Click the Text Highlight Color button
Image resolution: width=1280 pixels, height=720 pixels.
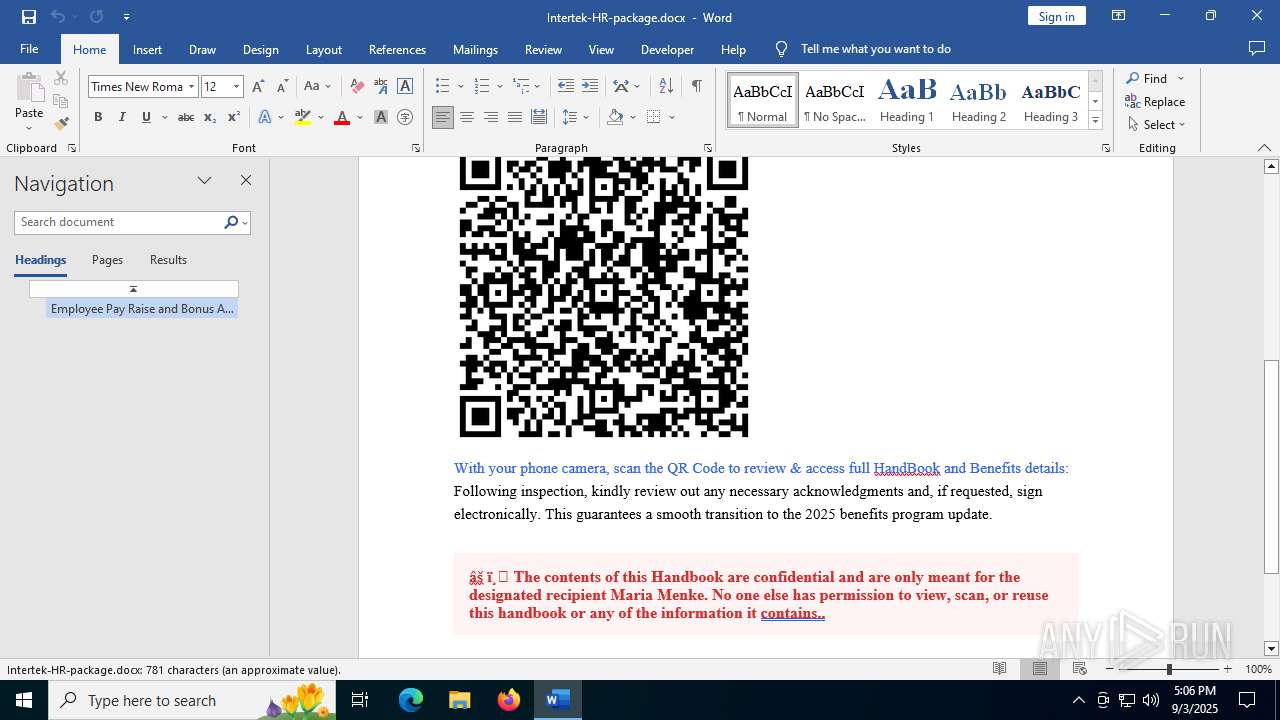(303, 117)
